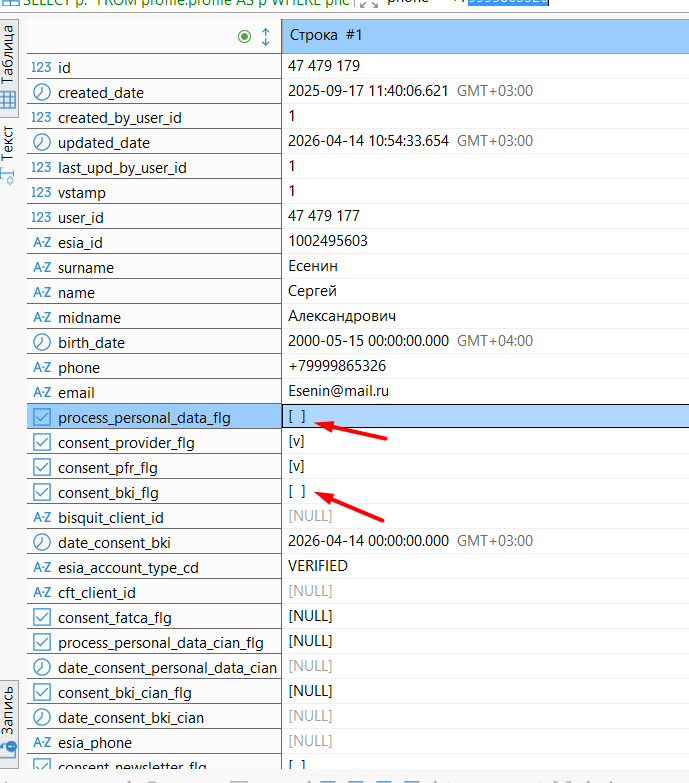Click the blue up-down sort arrows icon
The height and width of the screenshot is (783, 689).
point(266,36)
